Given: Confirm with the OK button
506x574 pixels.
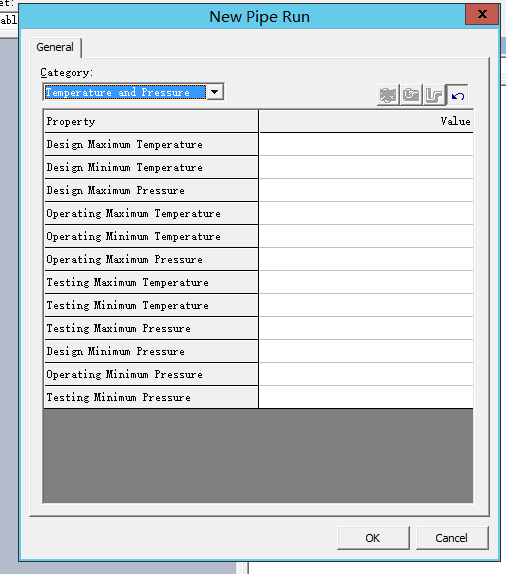Looking at the screenshot, I should (x=373, y=538).
